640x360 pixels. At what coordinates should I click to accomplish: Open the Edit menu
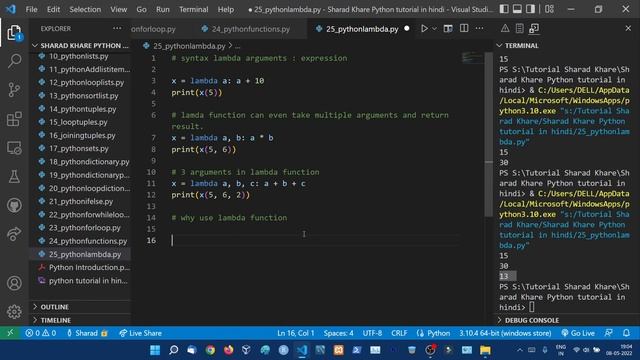tap(53, 9)
